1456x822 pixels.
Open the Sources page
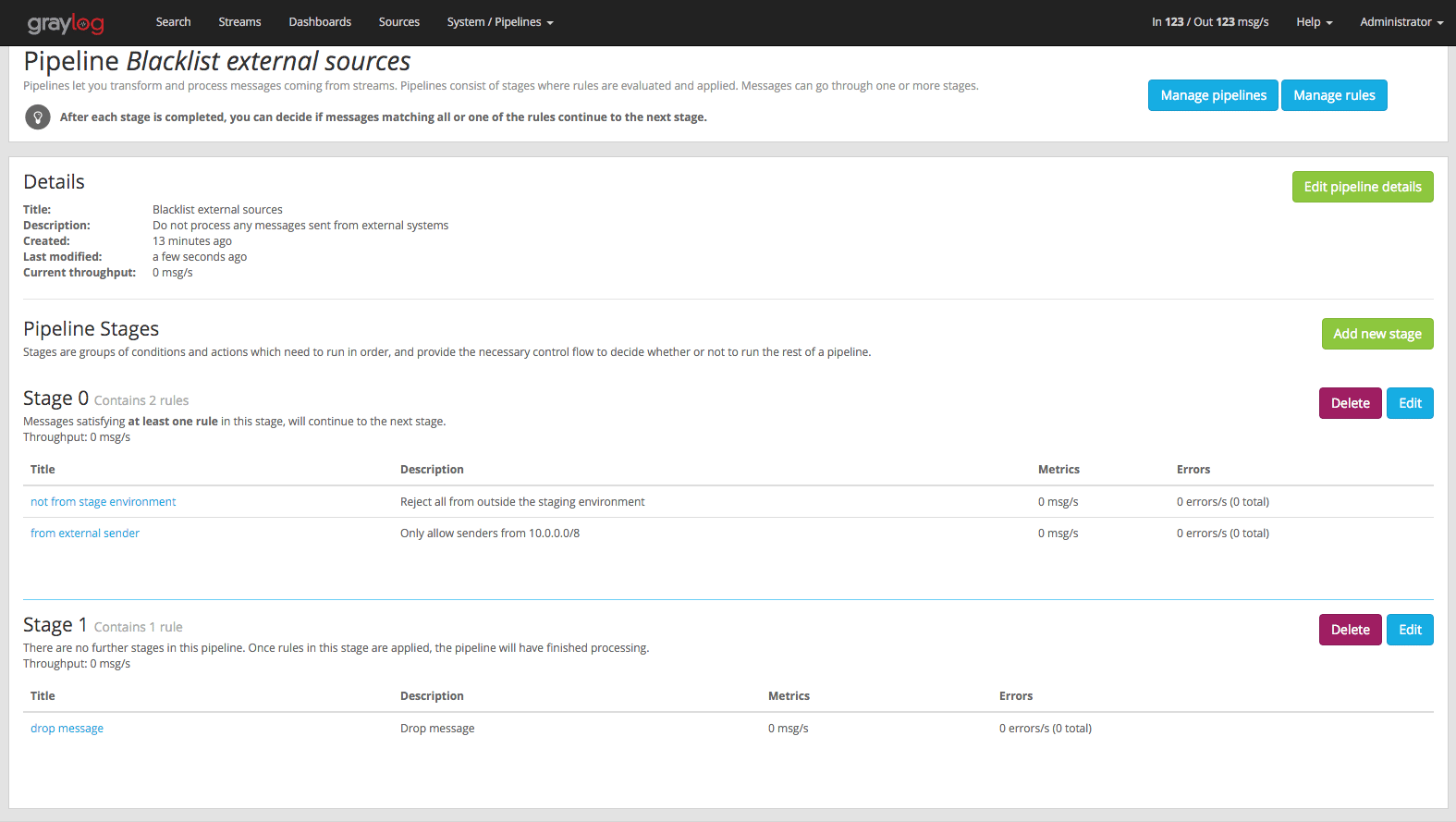pos(398,22)
